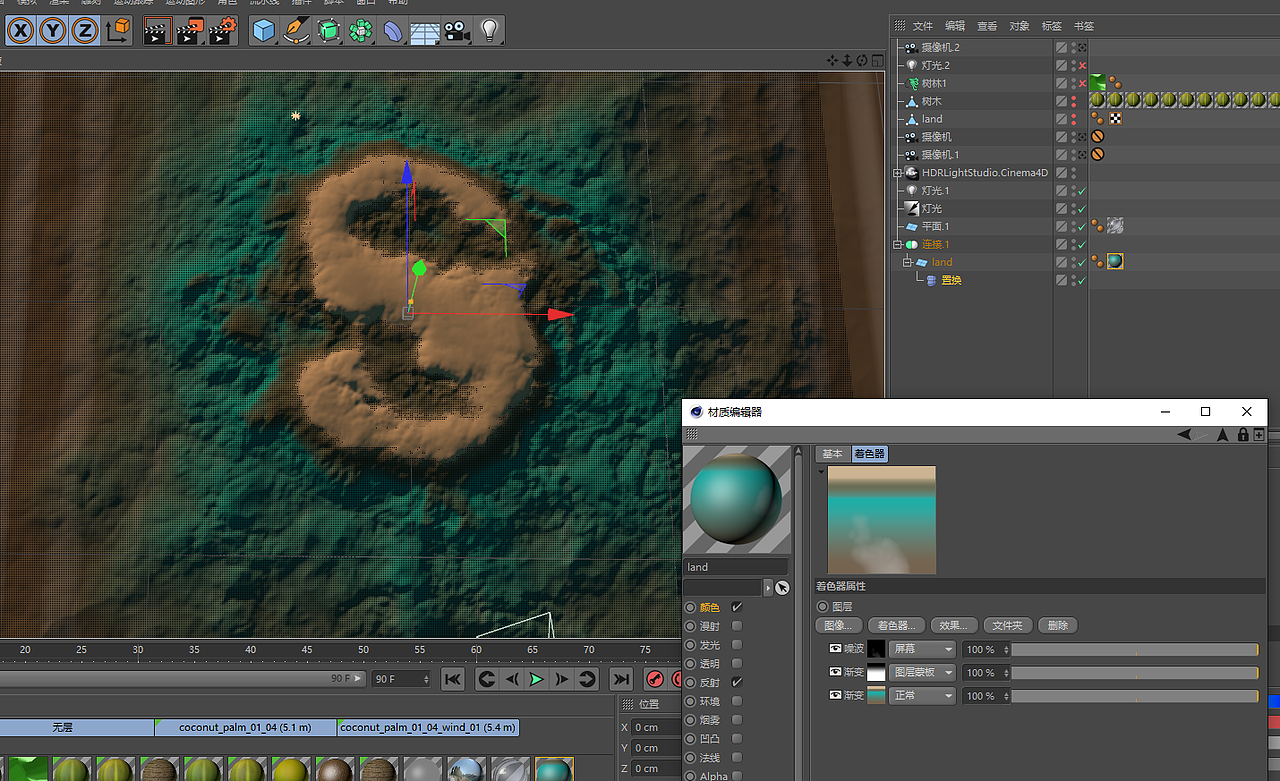Toggle the Y-axis lock button
1280x781 pixels.
click(52, 30)
